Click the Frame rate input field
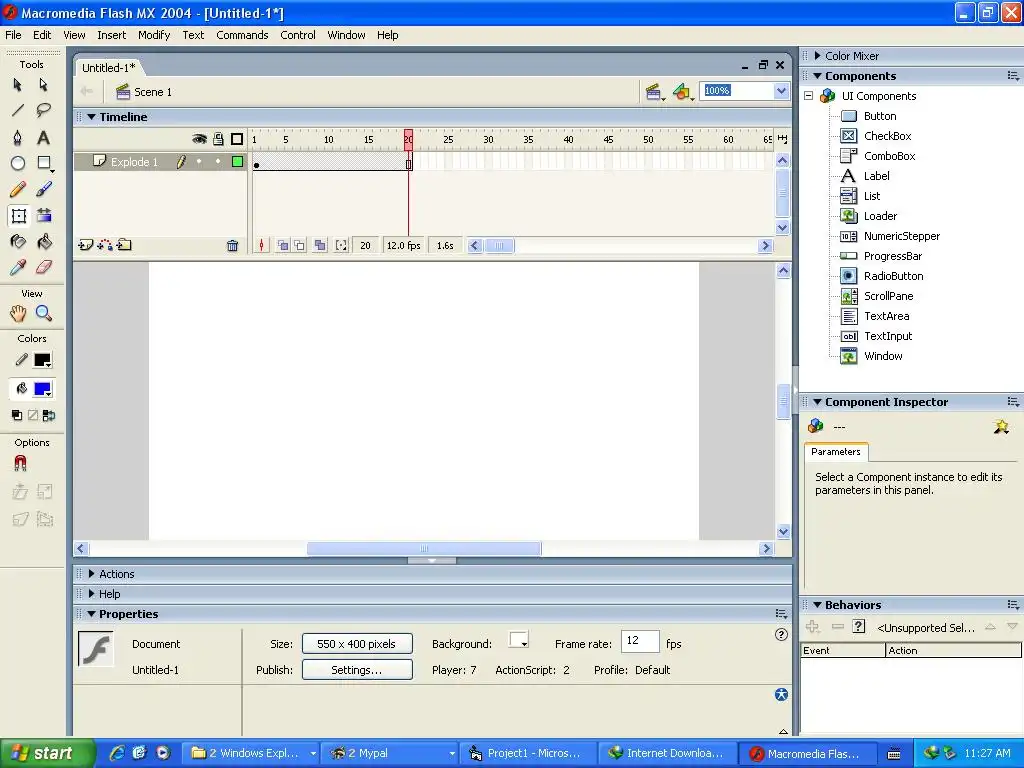The height and width of the screenshot is (768, 1024). click(x=640, y=641)
